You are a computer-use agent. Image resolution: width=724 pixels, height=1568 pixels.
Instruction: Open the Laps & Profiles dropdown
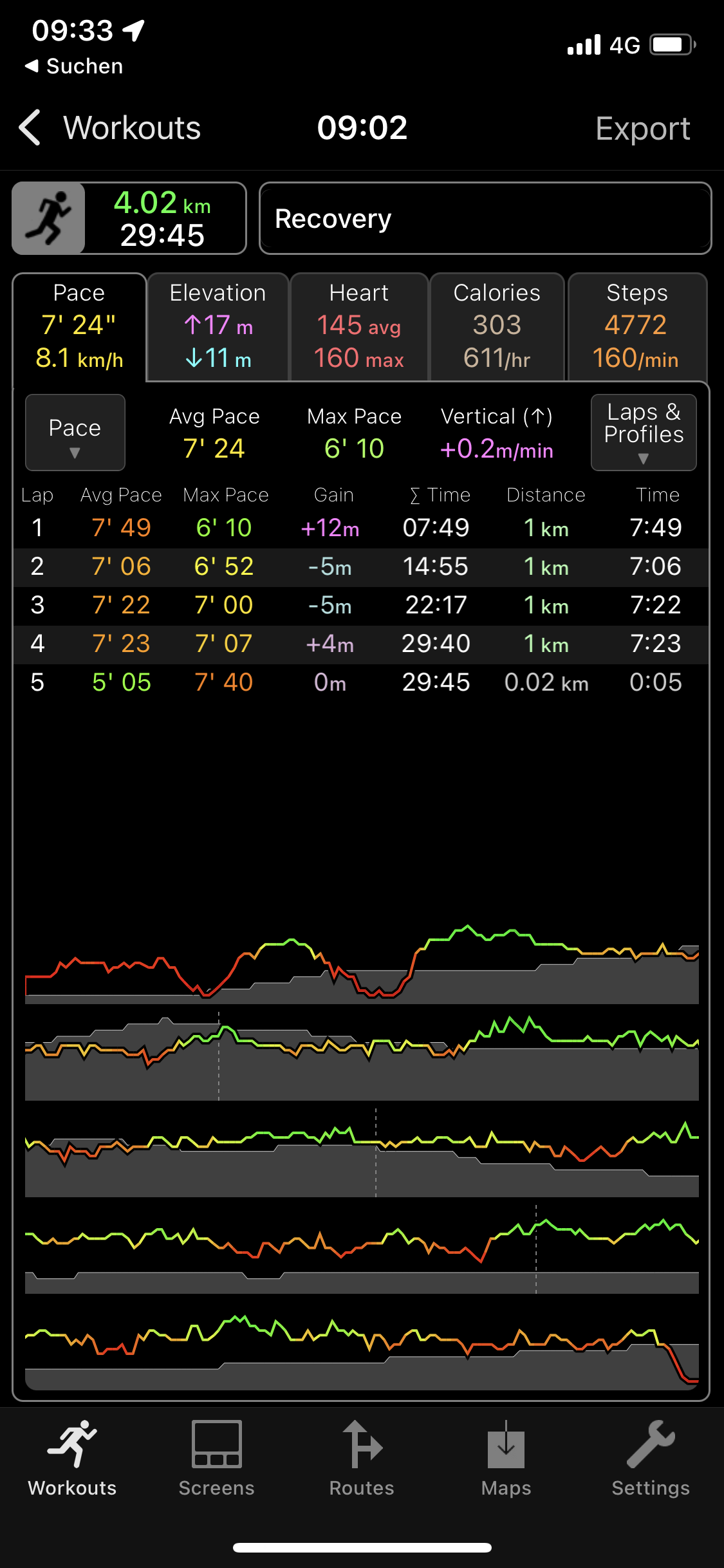coord(643,433)
